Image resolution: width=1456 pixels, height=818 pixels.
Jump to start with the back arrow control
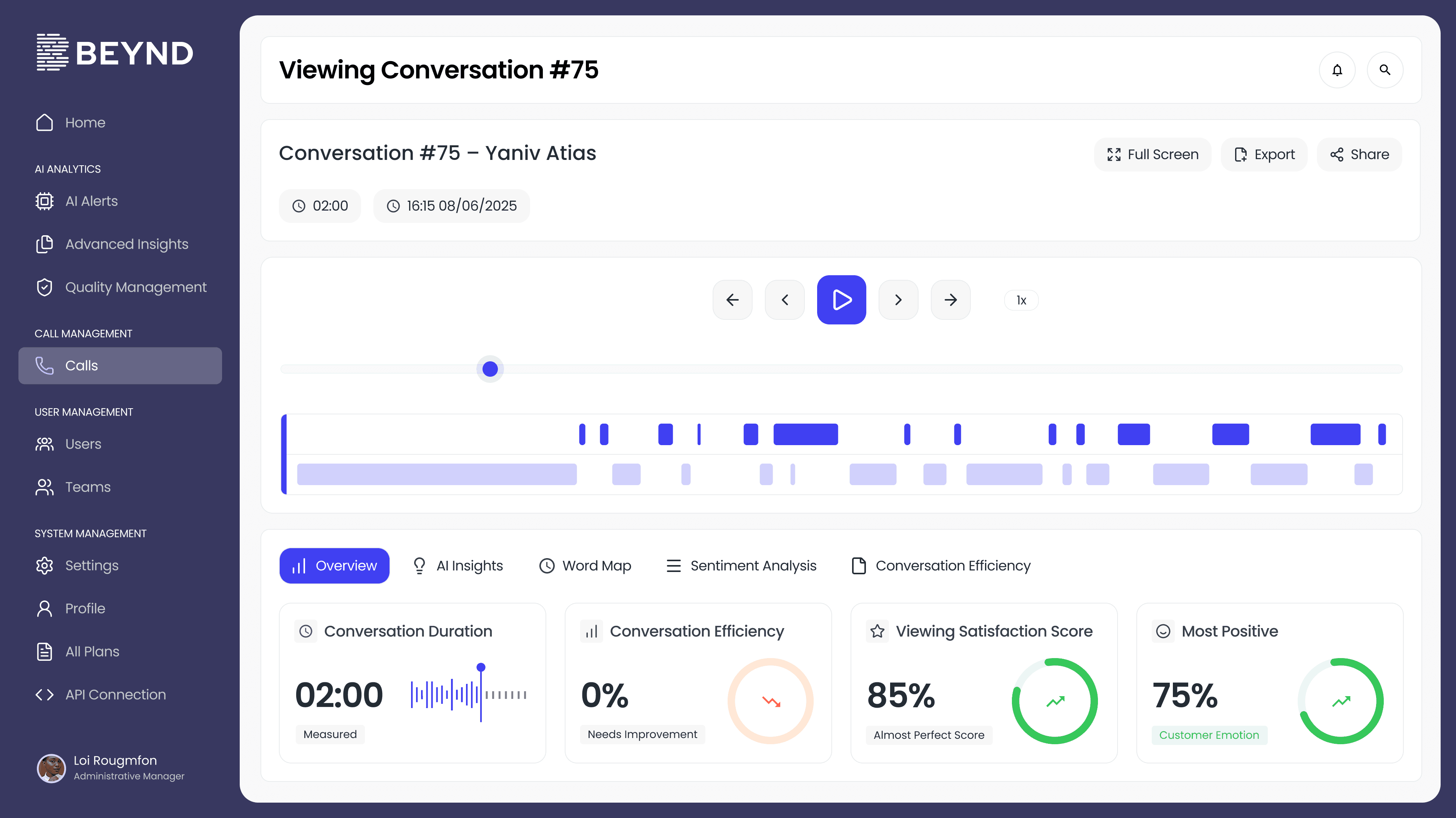coord(733,300)
